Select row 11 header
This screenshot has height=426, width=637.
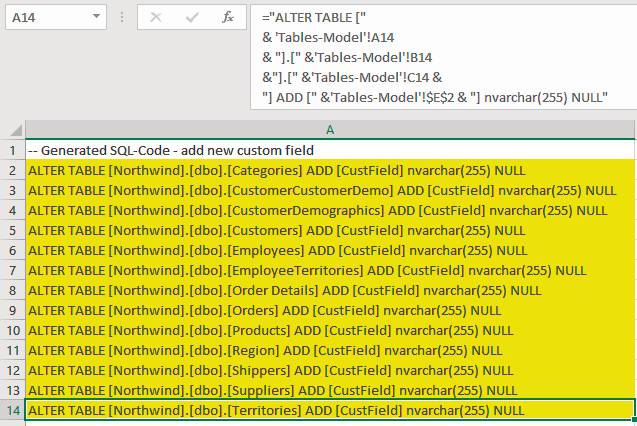tap(13, 350)
